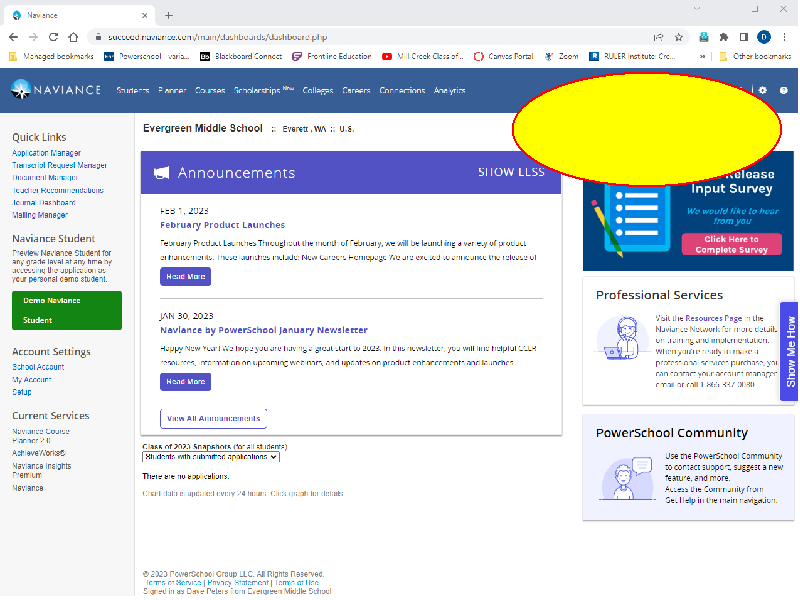The image size is (800, 600).
Task: Open the Frontline Education bookmark
Action: click(x=332, y=56)
